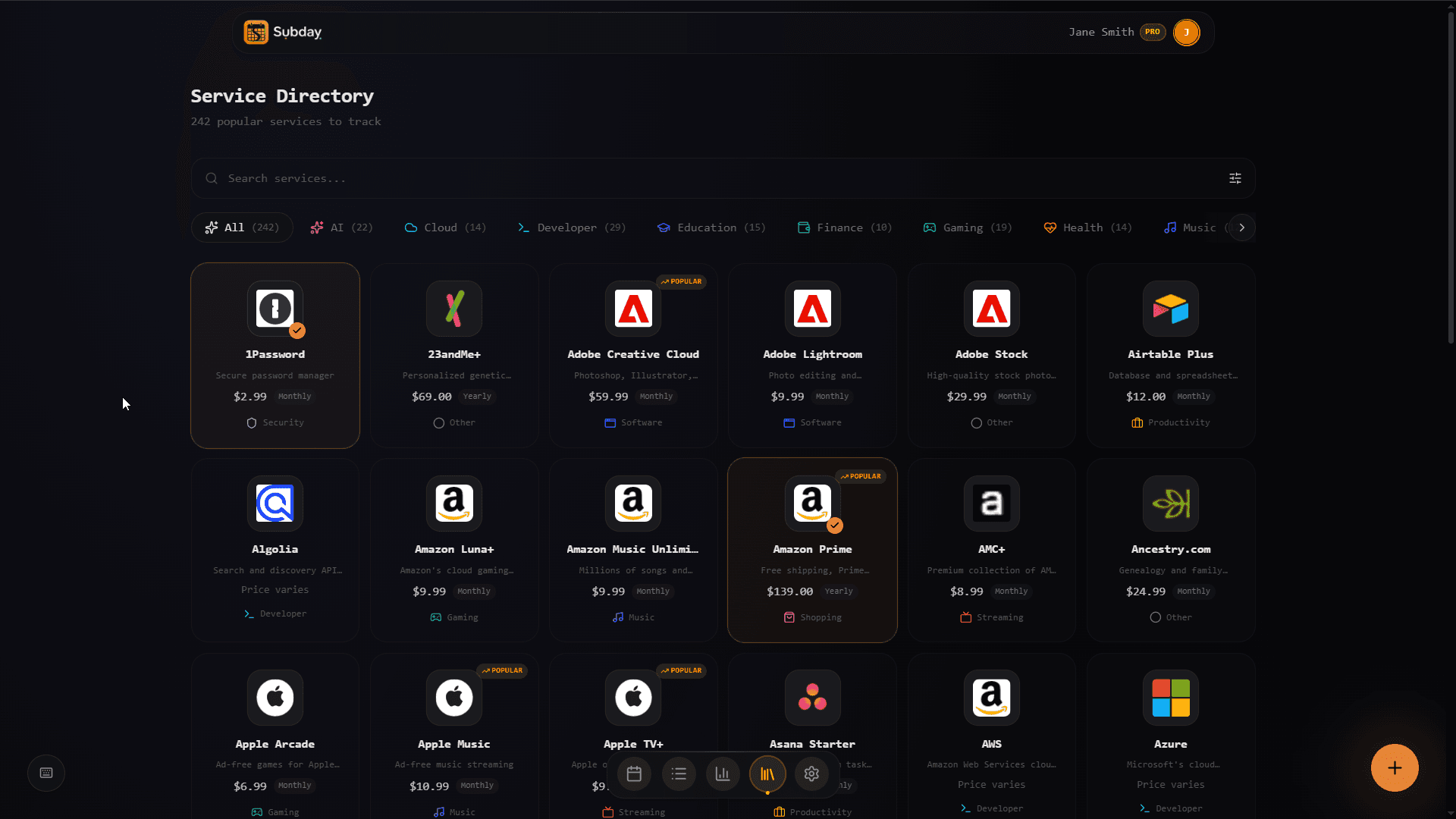Click Amazon Prime $139.00 price
Viewport: 1456px width, 819px height.
(x=789, y=591)
